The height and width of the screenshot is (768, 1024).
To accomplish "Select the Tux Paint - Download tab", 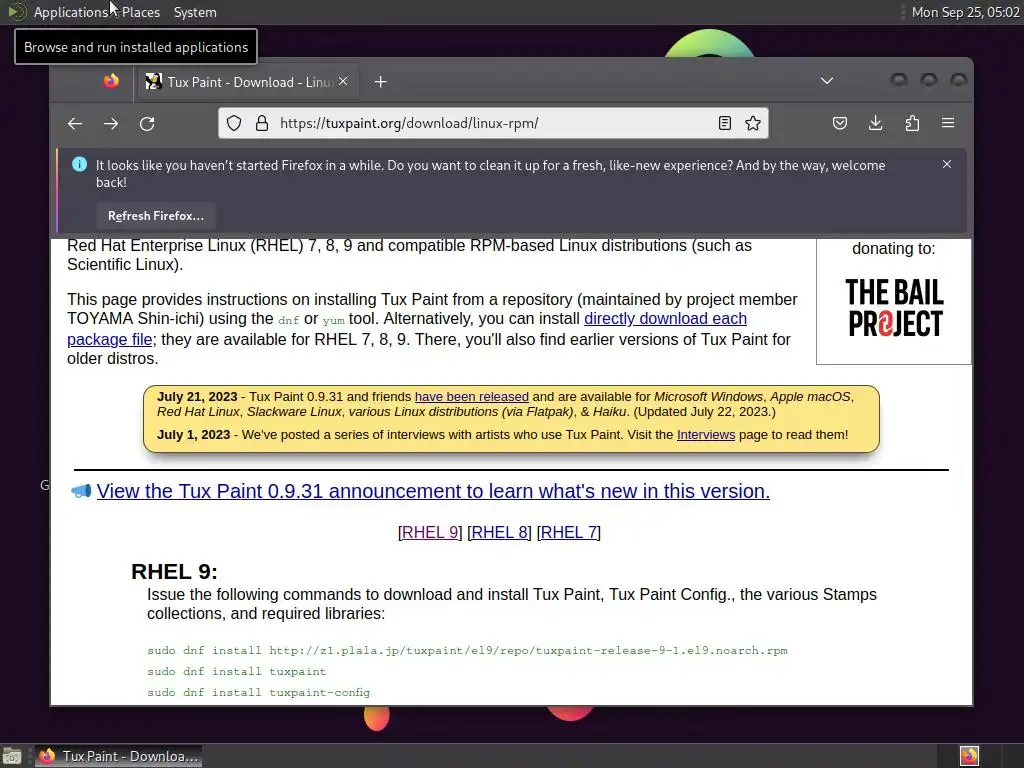I will 248,82.
